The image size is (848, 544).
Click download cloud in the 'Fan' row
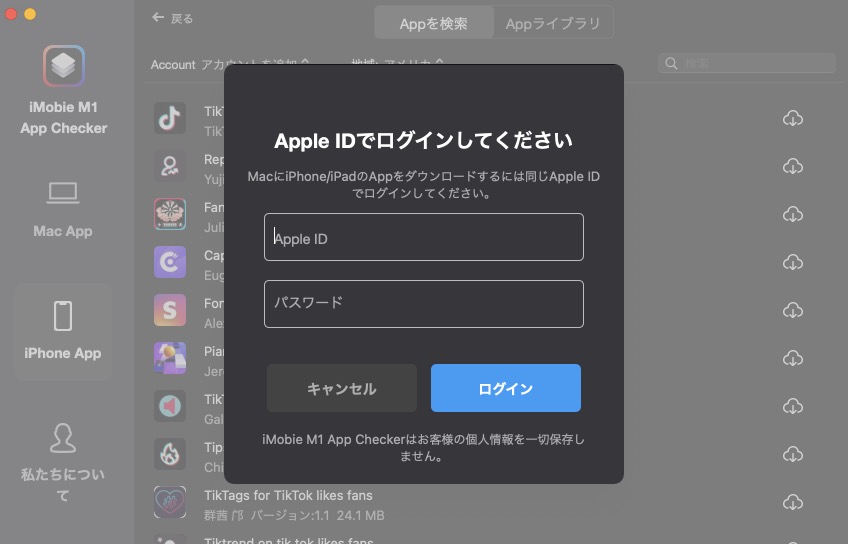pyautogui.click(x=793, y=215)
